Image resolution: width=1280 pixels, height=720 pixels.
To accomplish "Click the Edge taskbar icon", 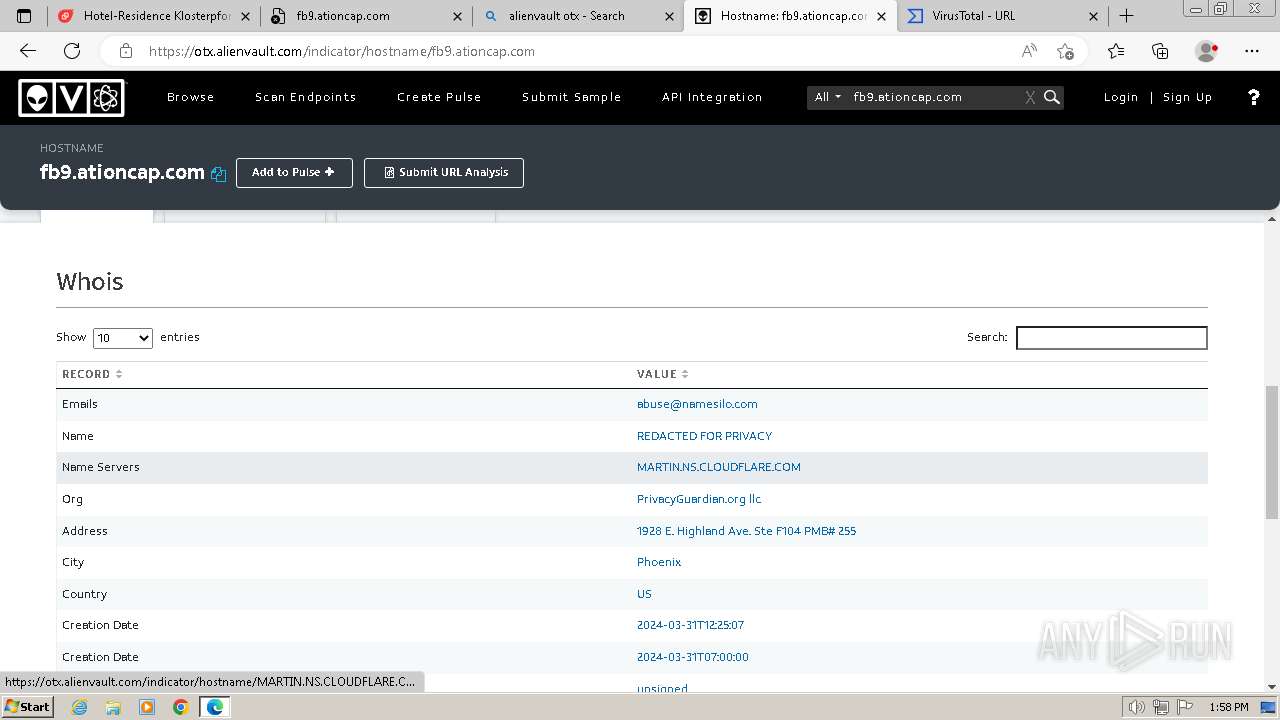I will coord(214,707).
